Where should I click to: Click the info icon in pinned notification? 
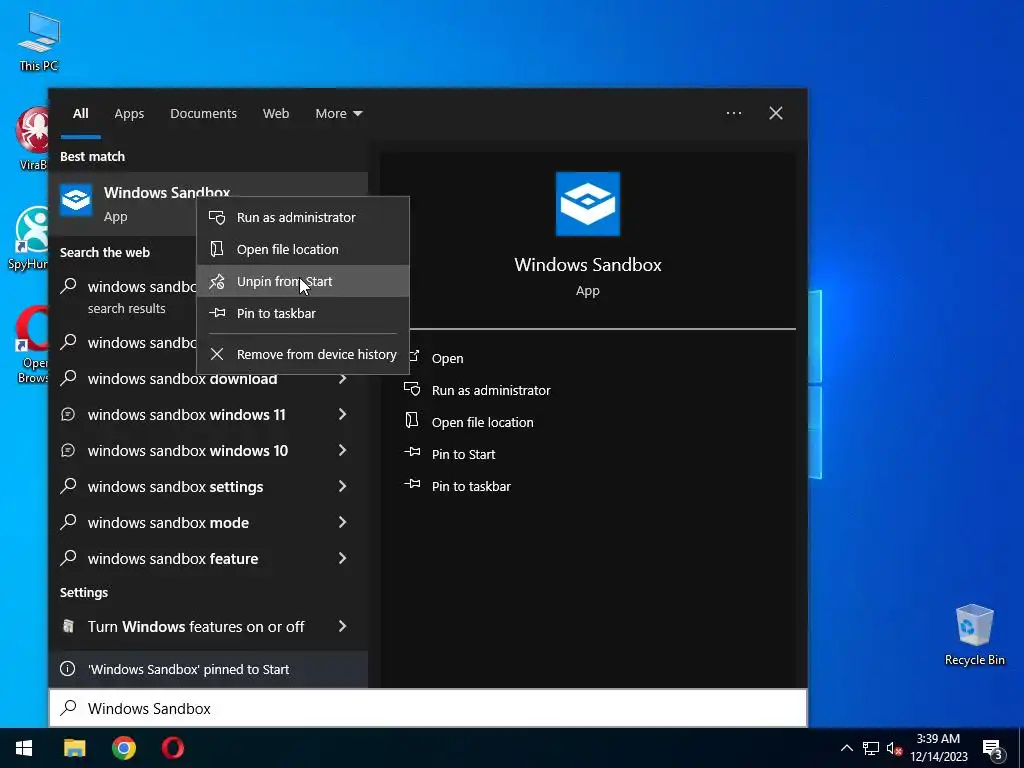pyautogui.click(x=67, y=669)
